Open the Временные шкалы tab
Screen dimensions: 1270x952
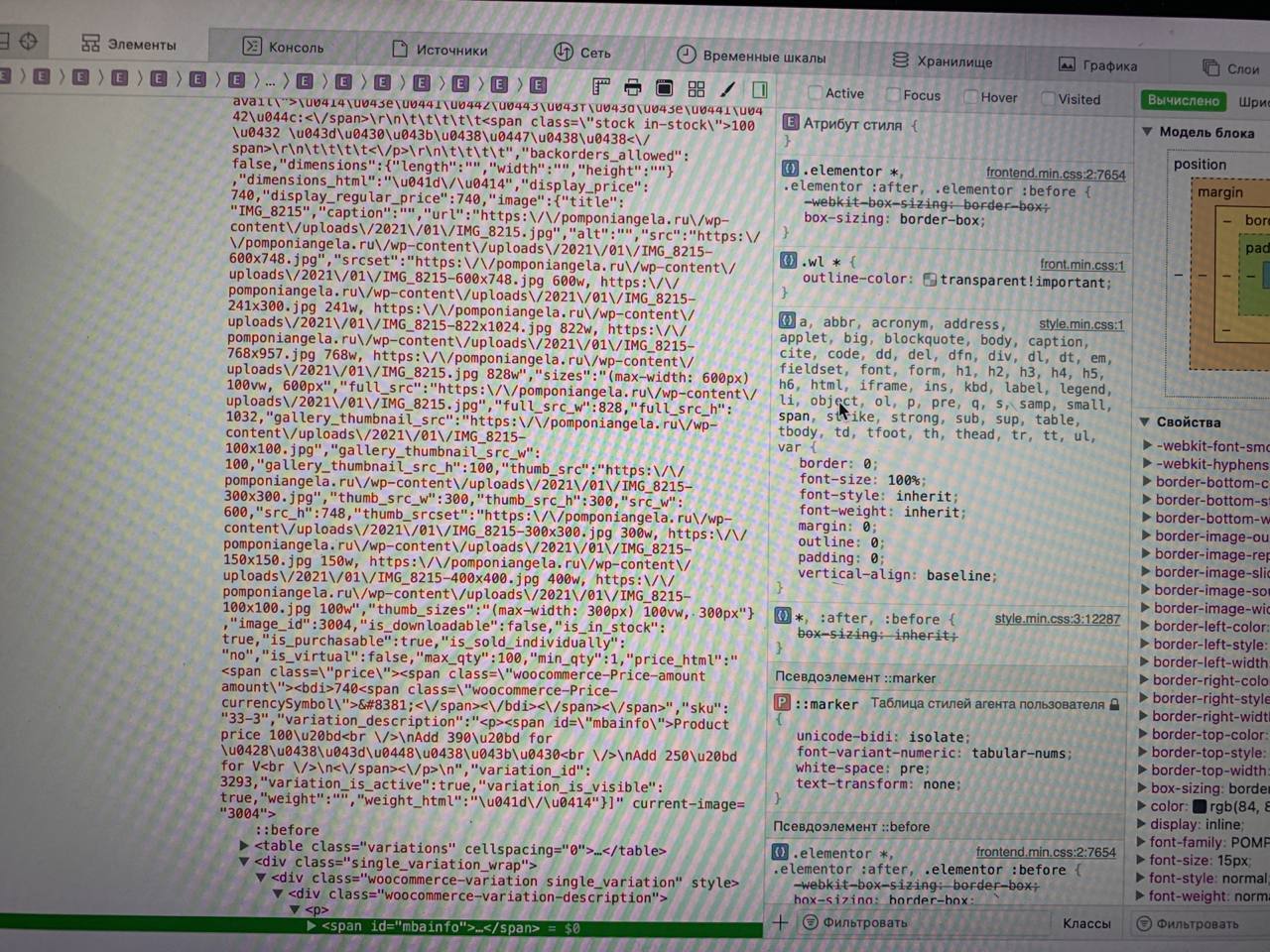pyautogui.click(x=751, y=56)
